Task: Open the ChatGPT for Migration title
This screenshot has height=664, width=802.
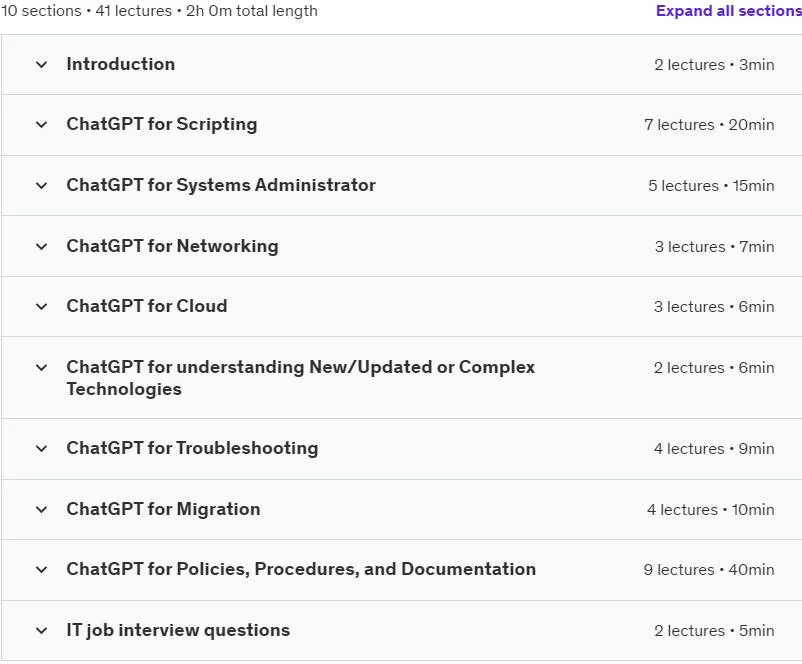Action: coord(163,510)
